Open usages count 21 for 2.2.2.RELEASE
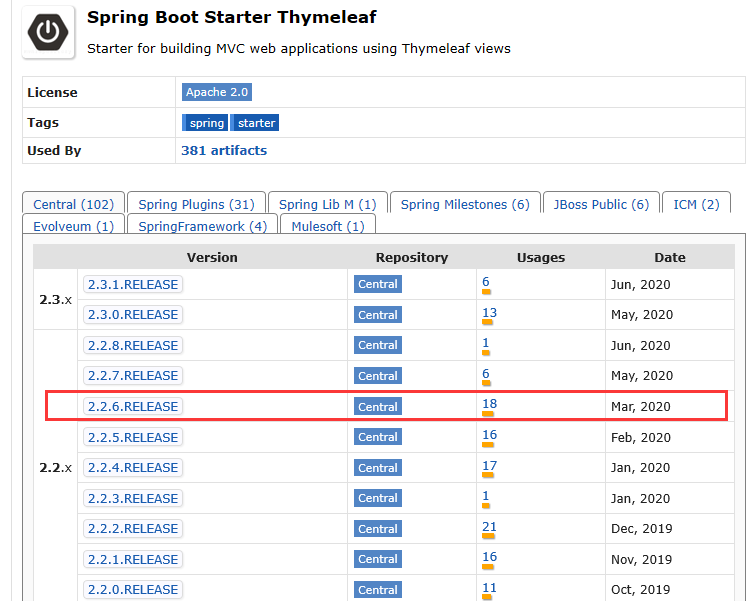This screenshot has width=753, height=601. click(x=489, y=527)
